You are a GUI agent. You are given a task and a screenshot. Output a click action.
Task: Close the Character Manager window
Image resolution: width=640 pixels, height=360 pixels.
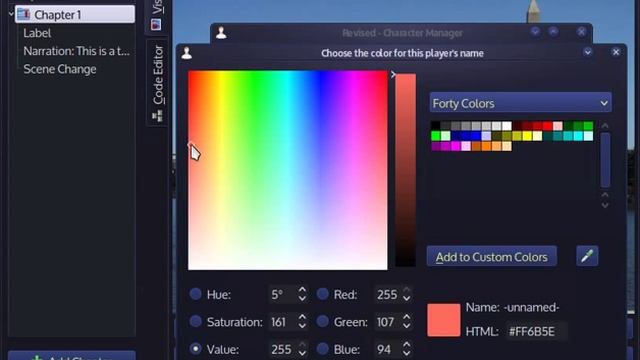pyautogui.click(x=582, y=32)
